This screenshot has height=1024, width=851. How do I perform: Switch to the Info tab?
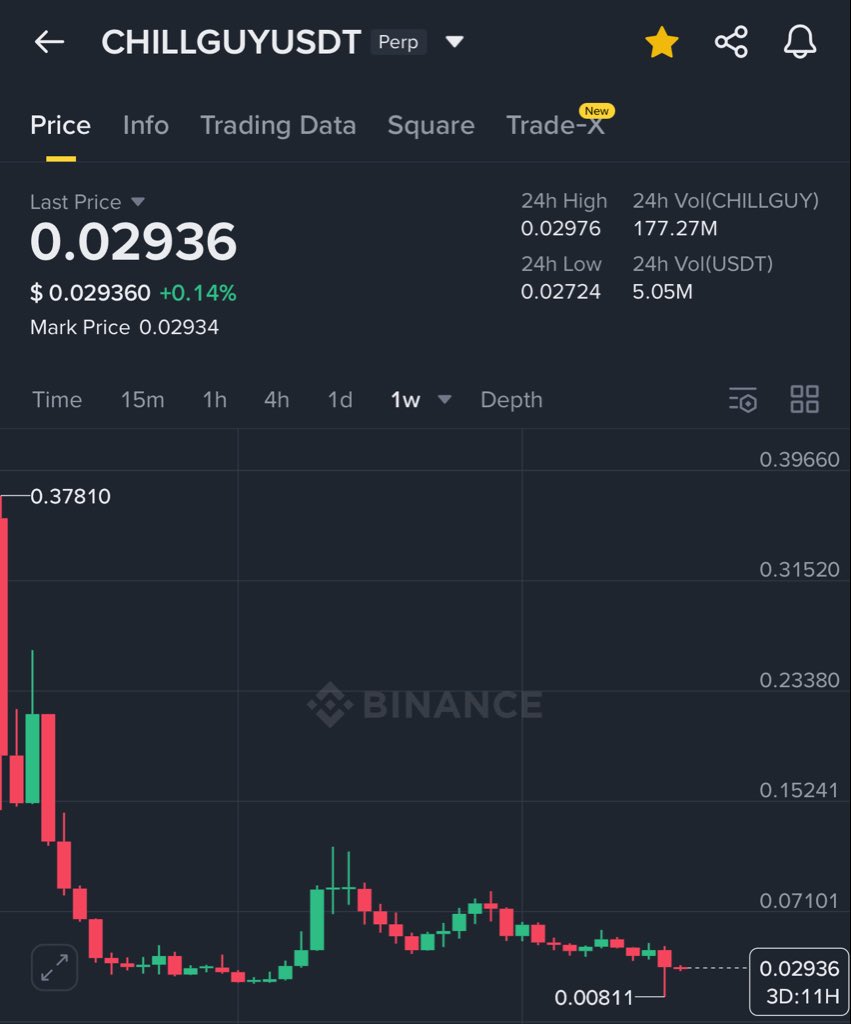(146, 125)
